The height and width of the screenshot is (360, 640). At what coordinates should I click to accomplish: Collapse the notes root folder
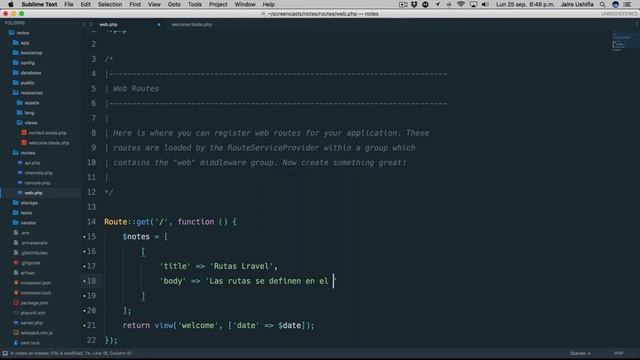[x=19, y=33]
